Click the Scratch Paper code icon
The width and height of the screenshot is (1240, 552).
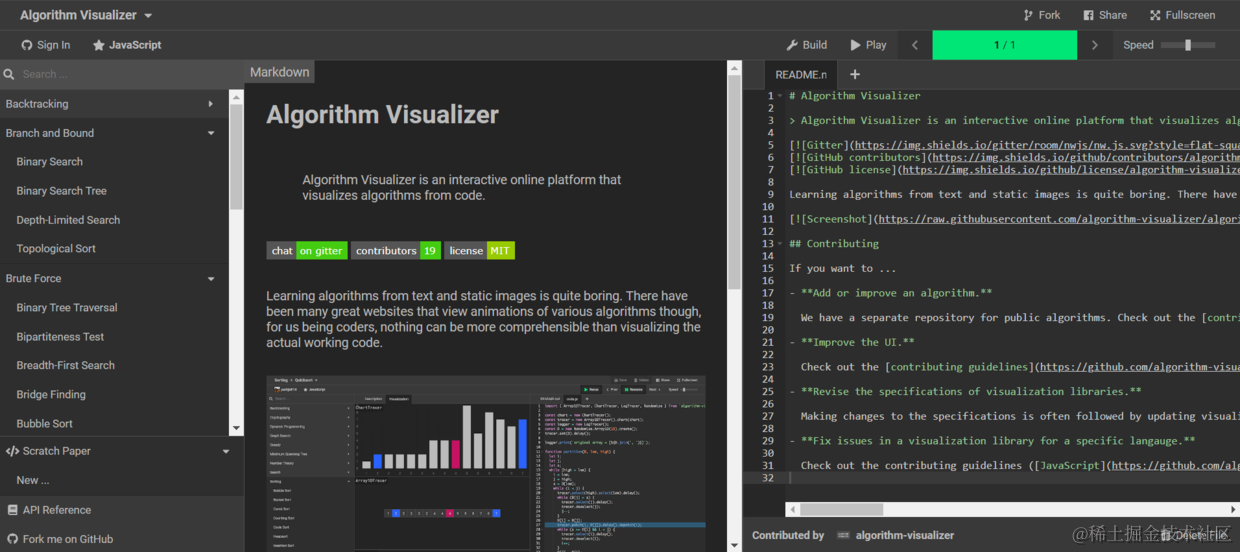coord(12,451)
